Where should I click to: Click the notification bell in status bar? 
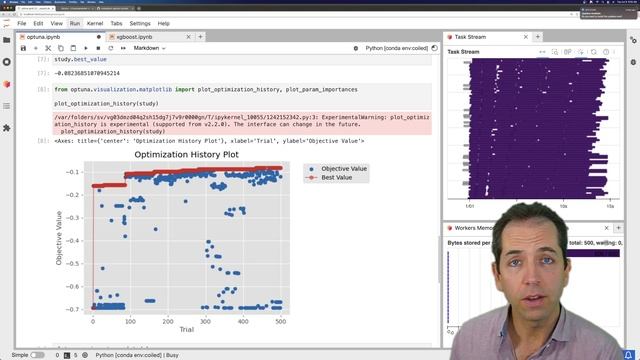(x=629, y=355)
